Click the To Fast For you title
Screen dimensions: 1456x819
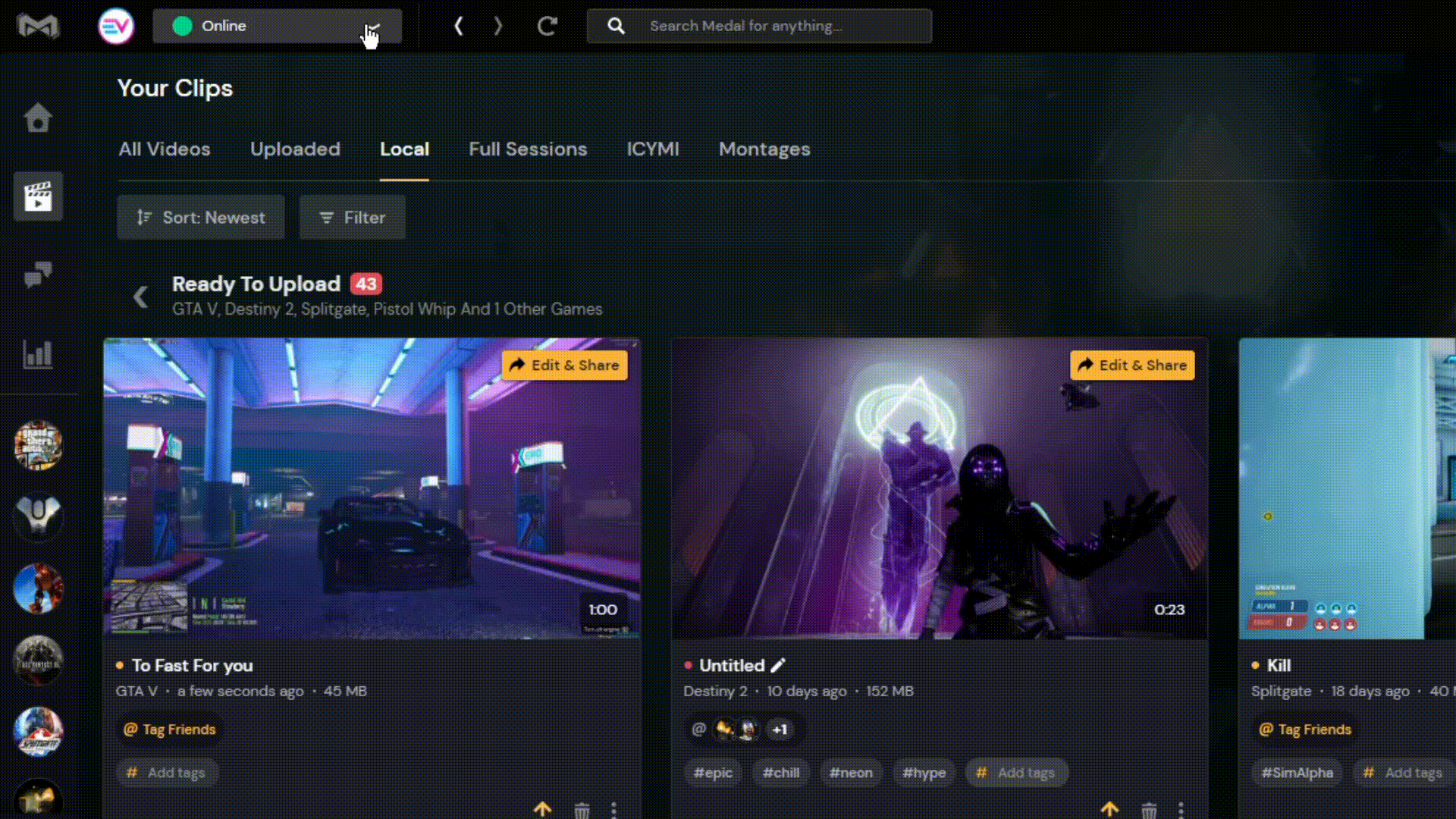pos(193,666)
